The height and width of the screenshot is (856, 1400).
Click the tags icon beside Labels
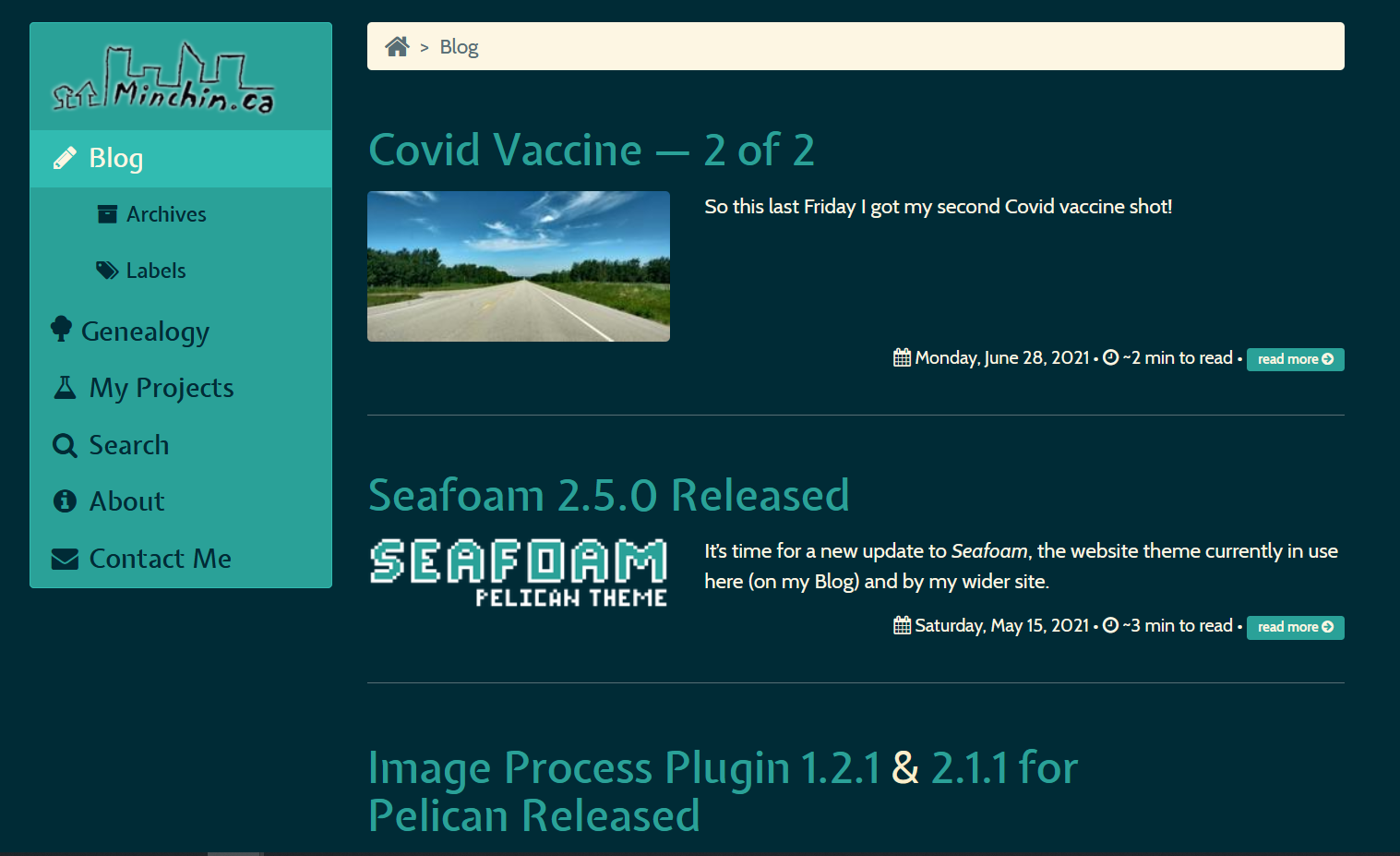pos(107,271)
